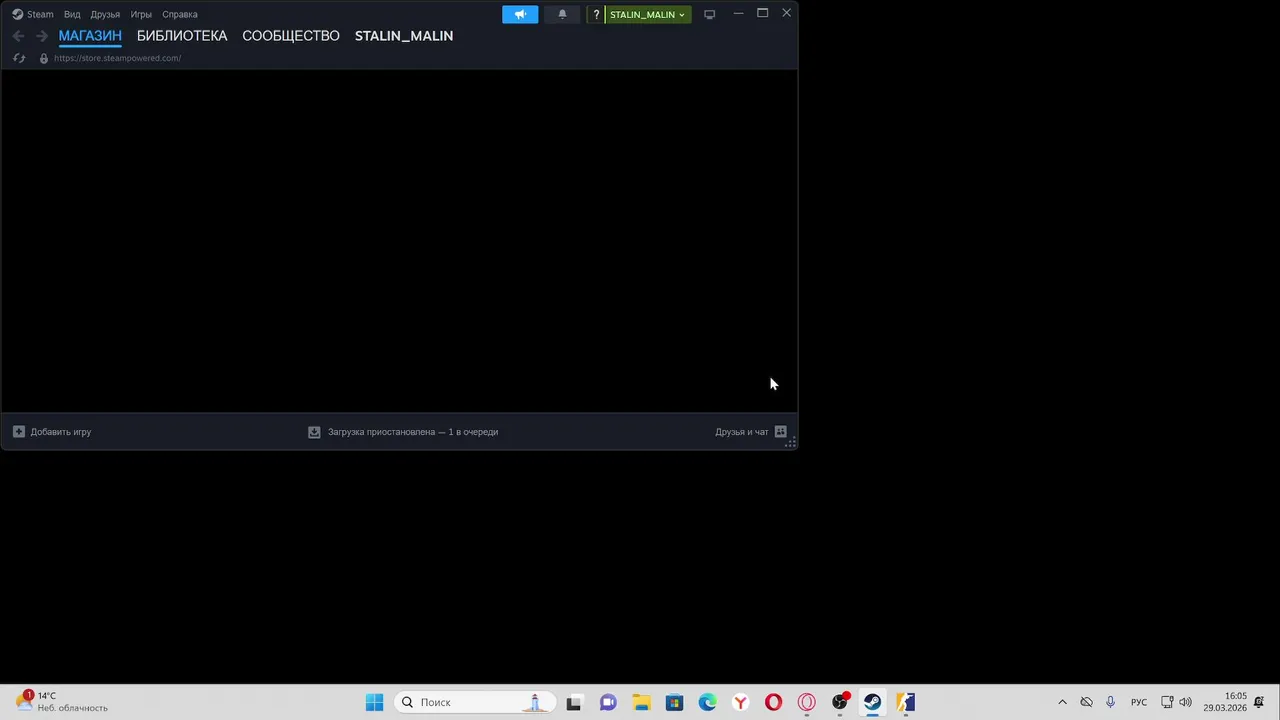This screenshot has width=1280, height=720.
Task: Click the plus icon beside Добавить игру
Action: coord(19,432)
